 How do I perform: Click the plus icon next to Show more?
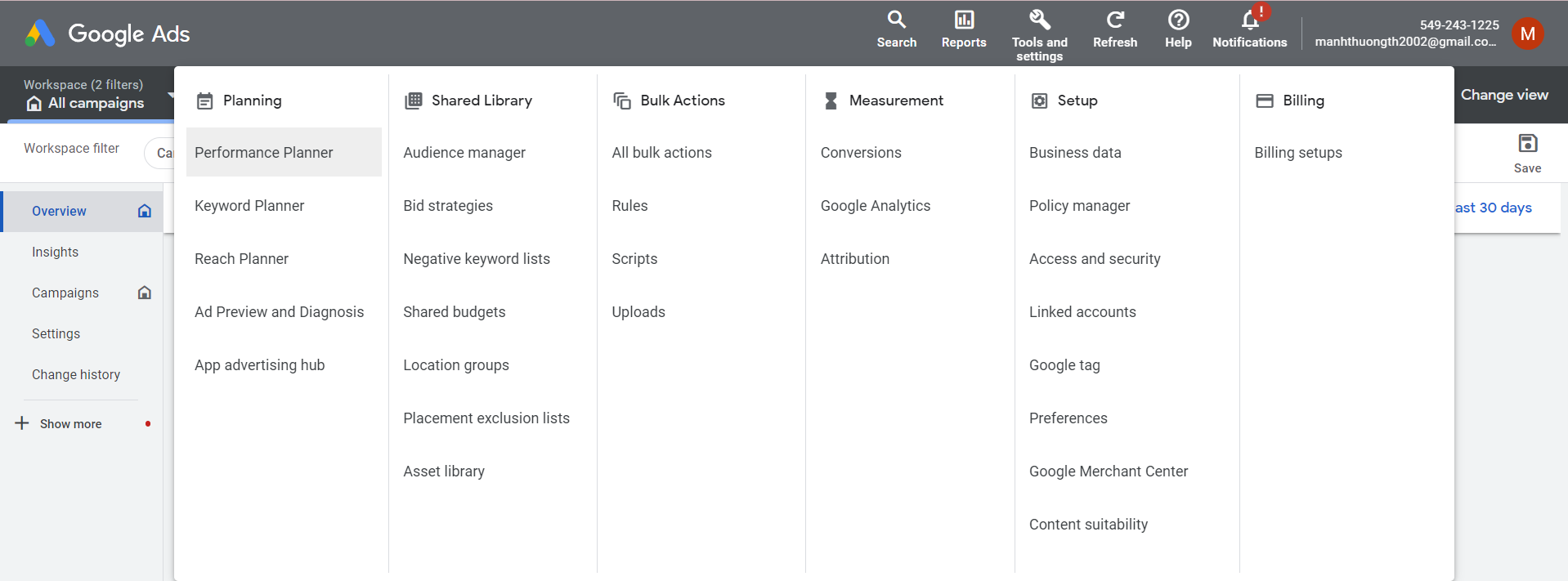click(22, 422)
